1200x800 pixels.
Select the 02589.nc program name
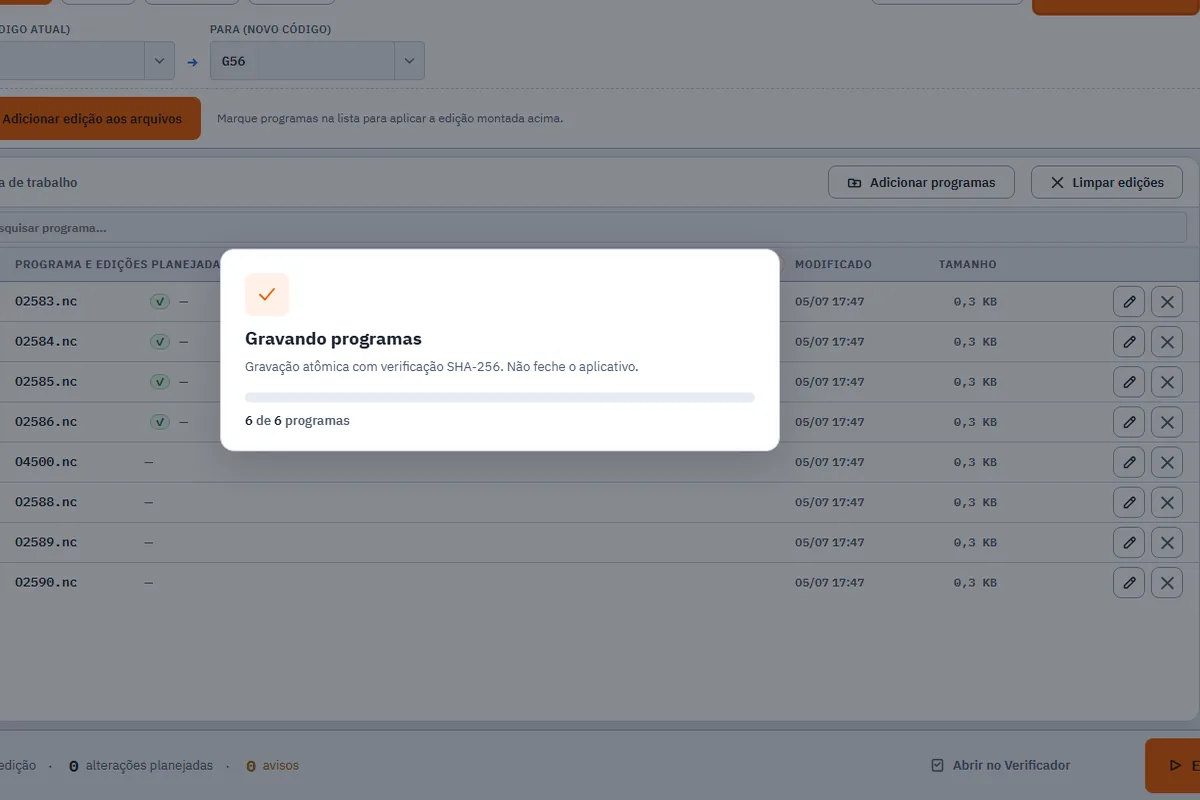[x=46, y=541]
